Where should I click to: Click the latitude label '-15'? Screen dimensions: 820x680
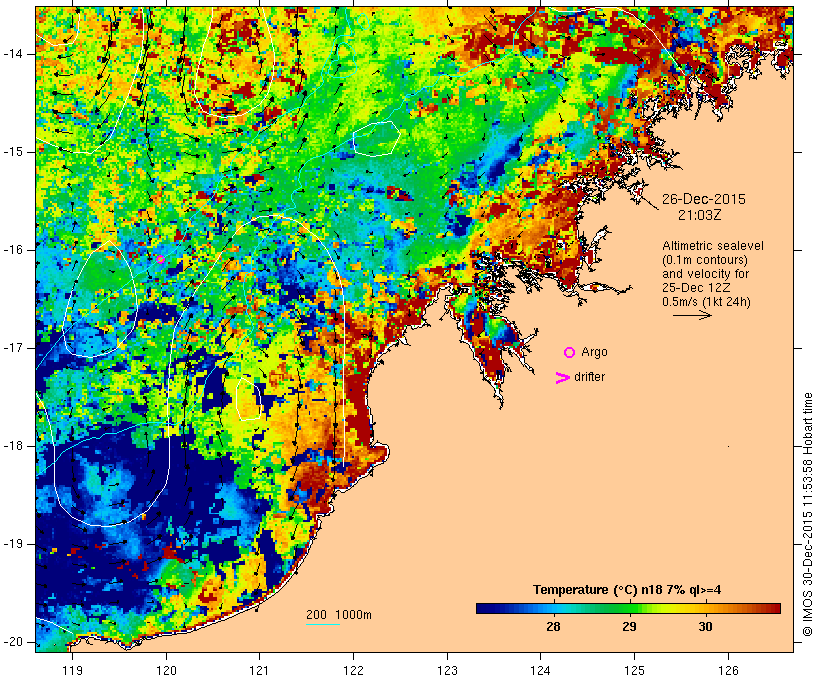tap(12, 152)
